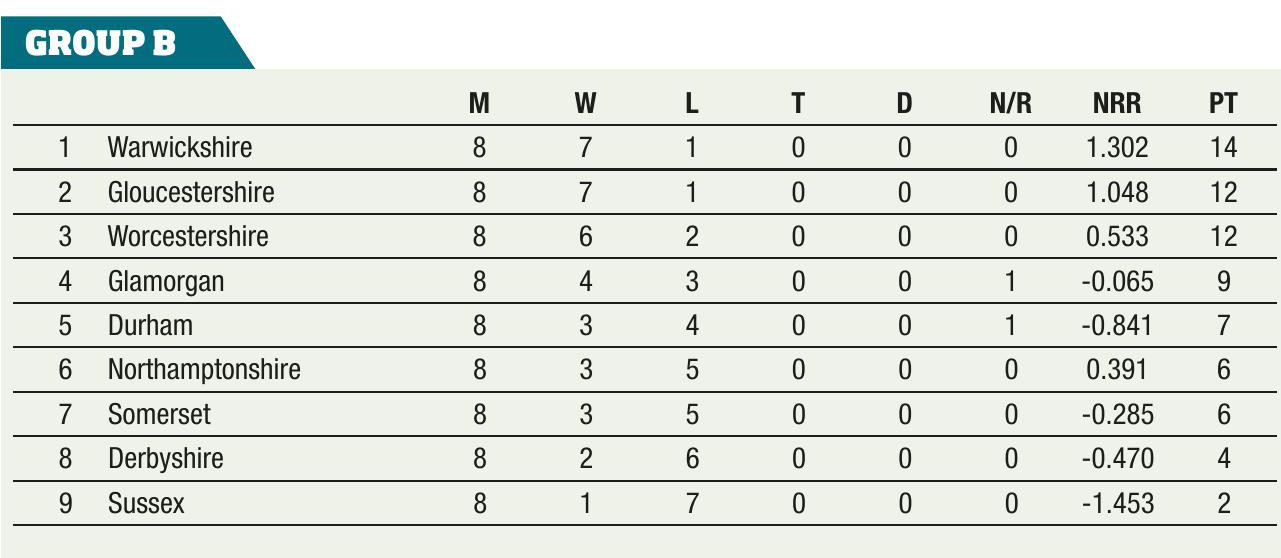Click the T ties column header
The image size is (1281, 558).
(x=797, y=103)
